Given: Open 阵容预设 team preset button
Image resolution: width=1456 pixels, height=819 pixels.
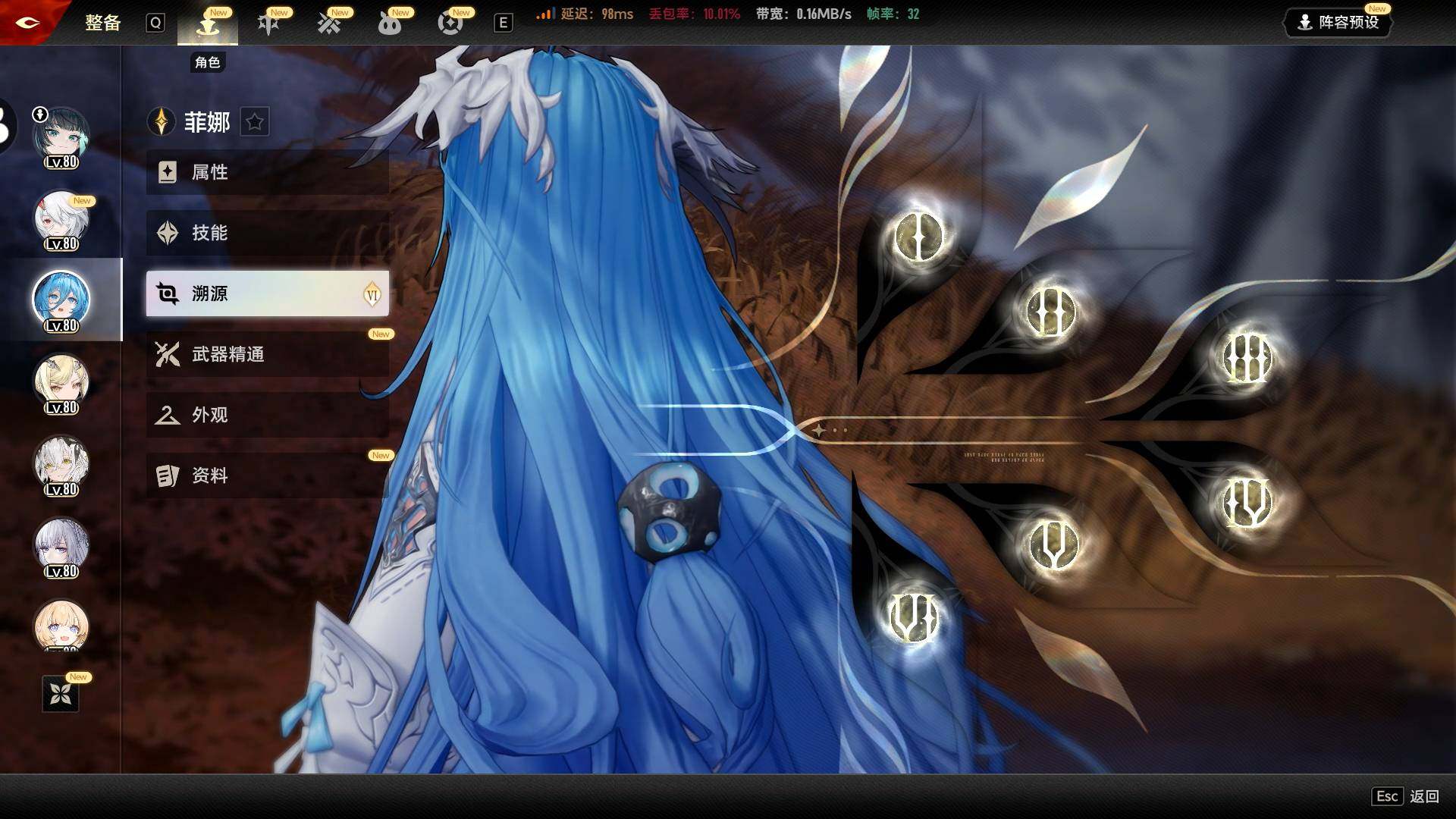Looking at the screenshot, I should (x=1339, y=22).
